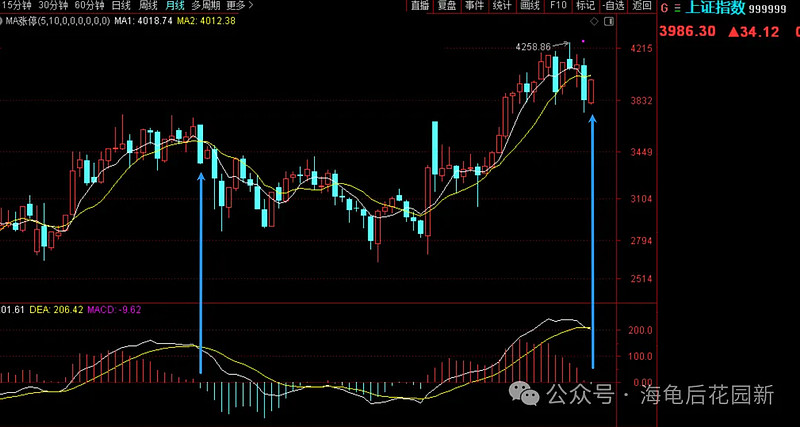Viewport: 800px width, 427px height.
Task: Click the -自选 remove from watchlist button
Action: click(613, 6)
